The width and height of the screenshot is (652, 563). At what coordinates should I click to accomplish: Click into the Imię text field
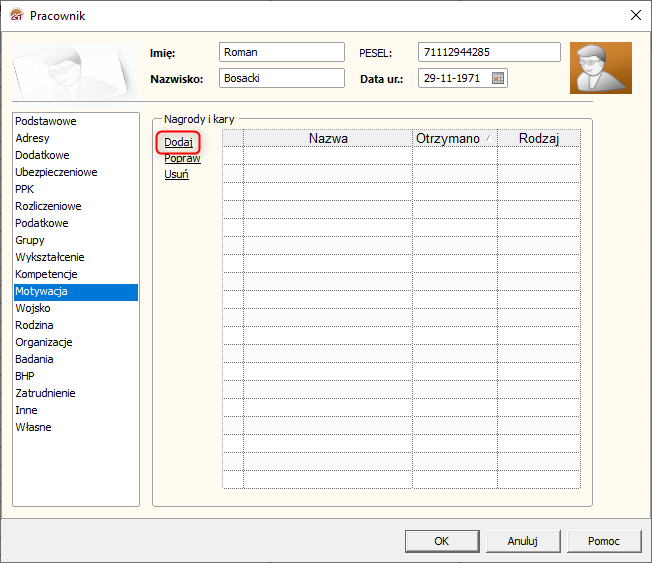pyautogui.click(x=281, y=52)
